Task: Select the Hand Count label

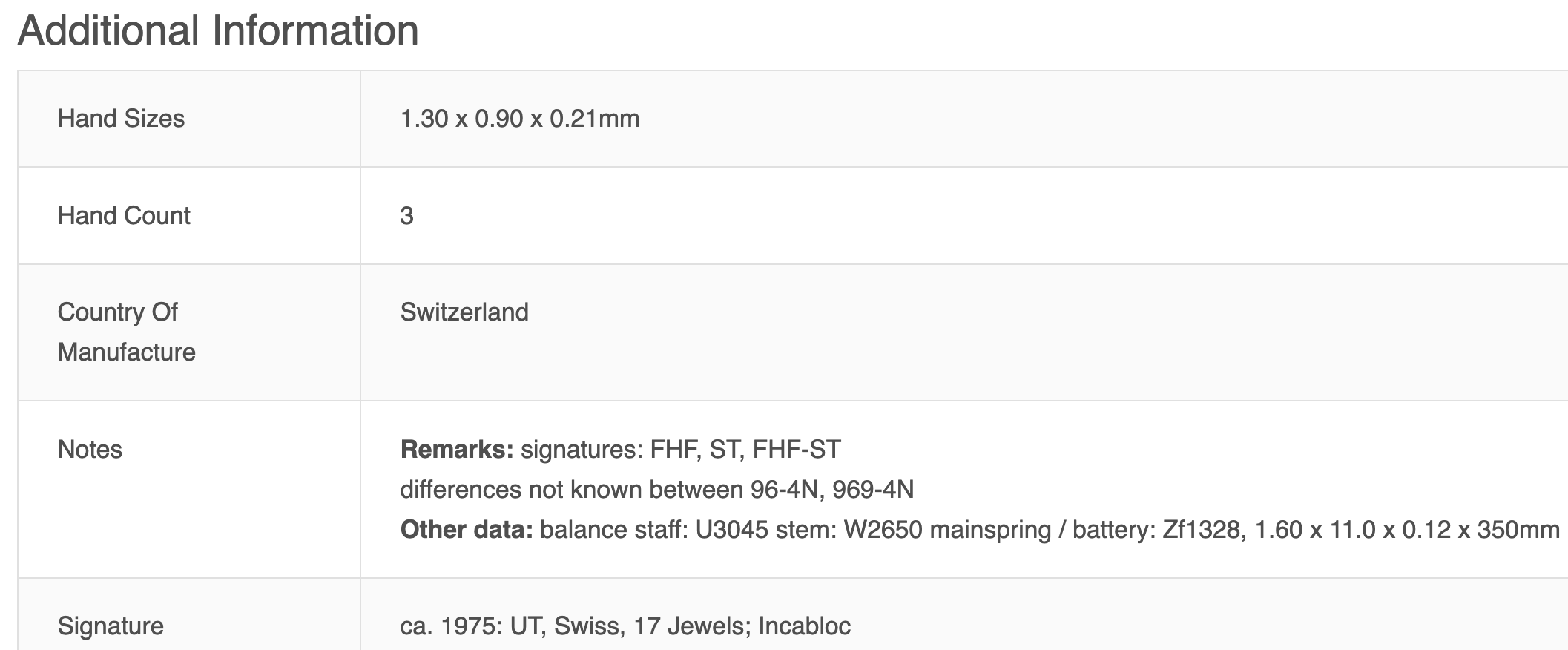Action: (124, 216)
